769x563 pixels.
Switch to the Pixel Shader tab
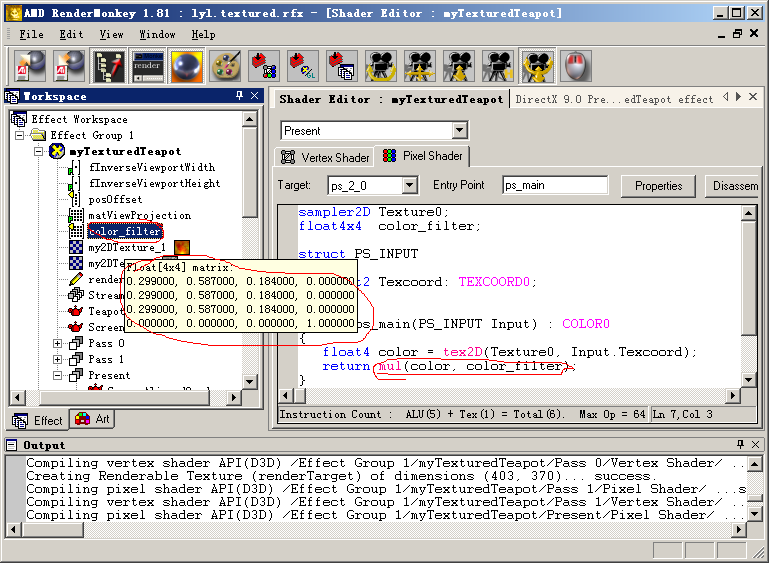[422, 156]
